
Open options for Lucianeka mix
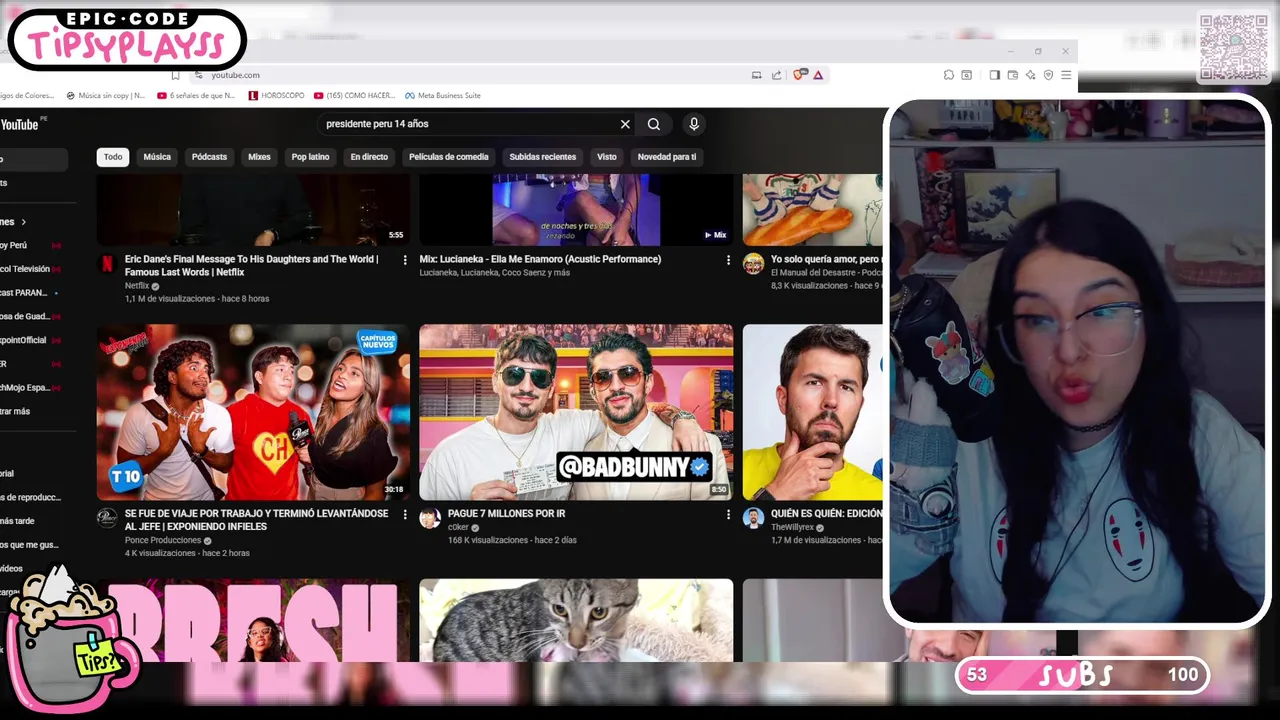click(728, 260)
